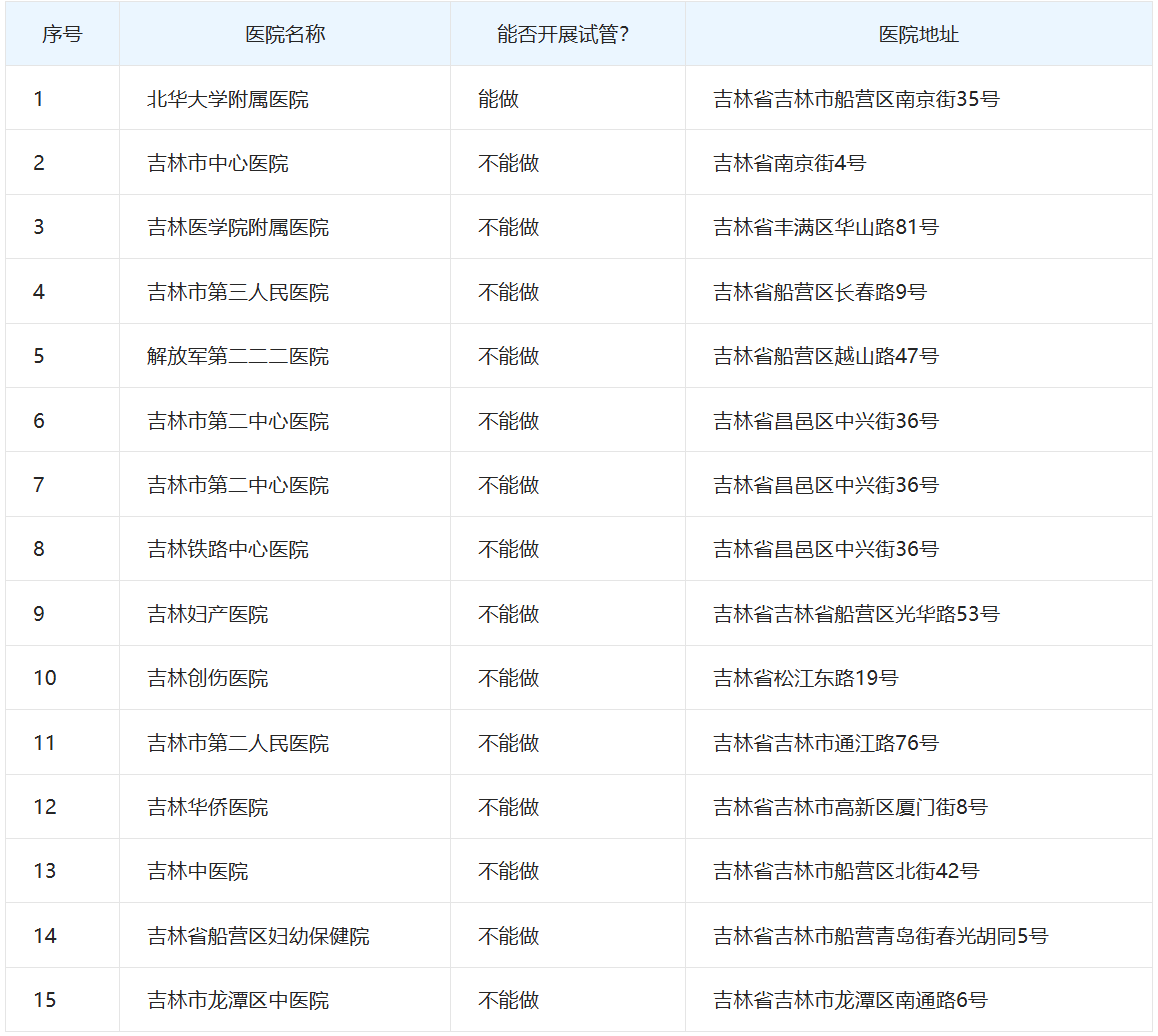Select 不能做 in the 解放军第二二二医院 row
The image size is (1158, 1036).
(x=509, y=357)
